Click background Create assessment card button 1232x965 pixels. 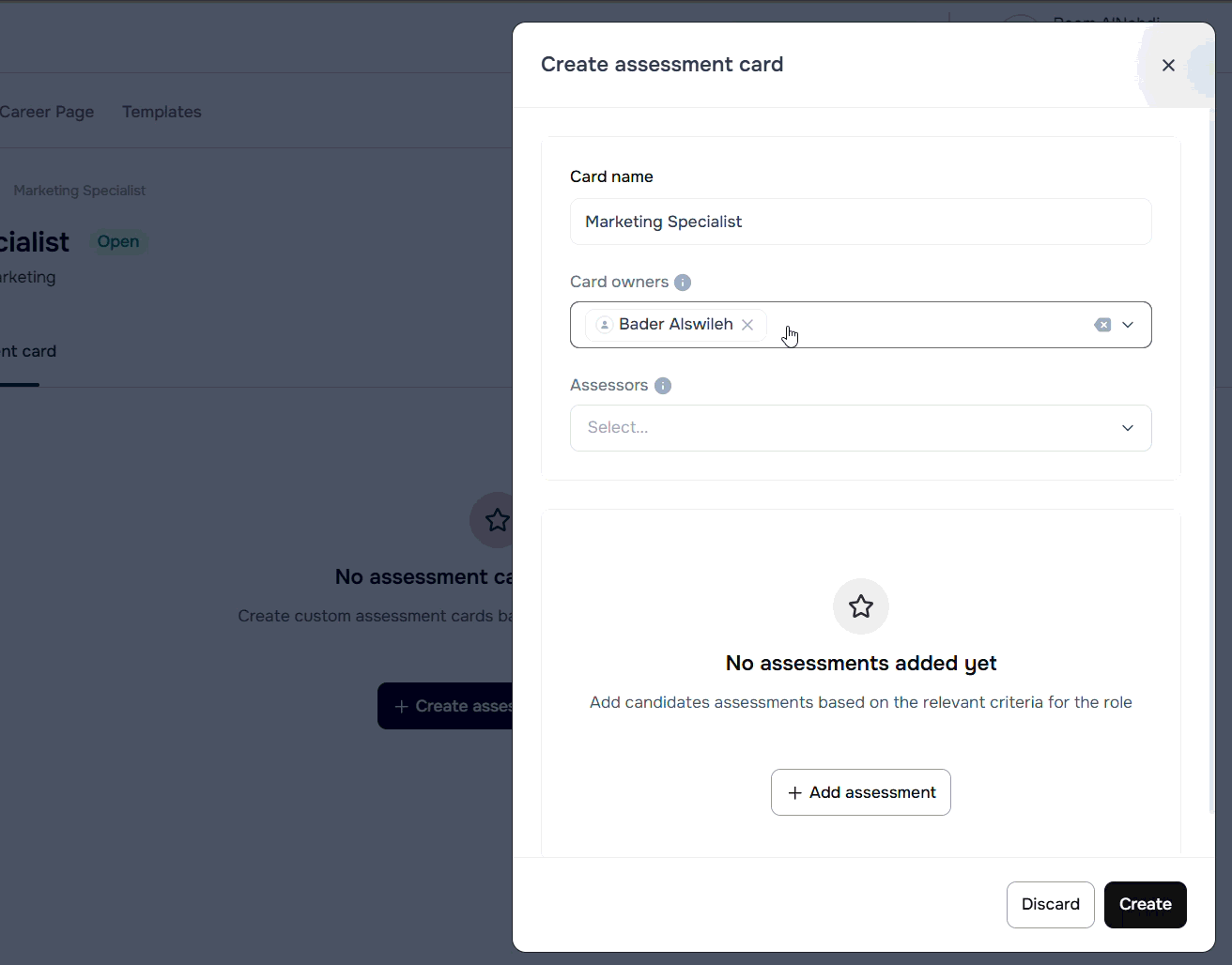pyautogui.click(x=446, y=706)
